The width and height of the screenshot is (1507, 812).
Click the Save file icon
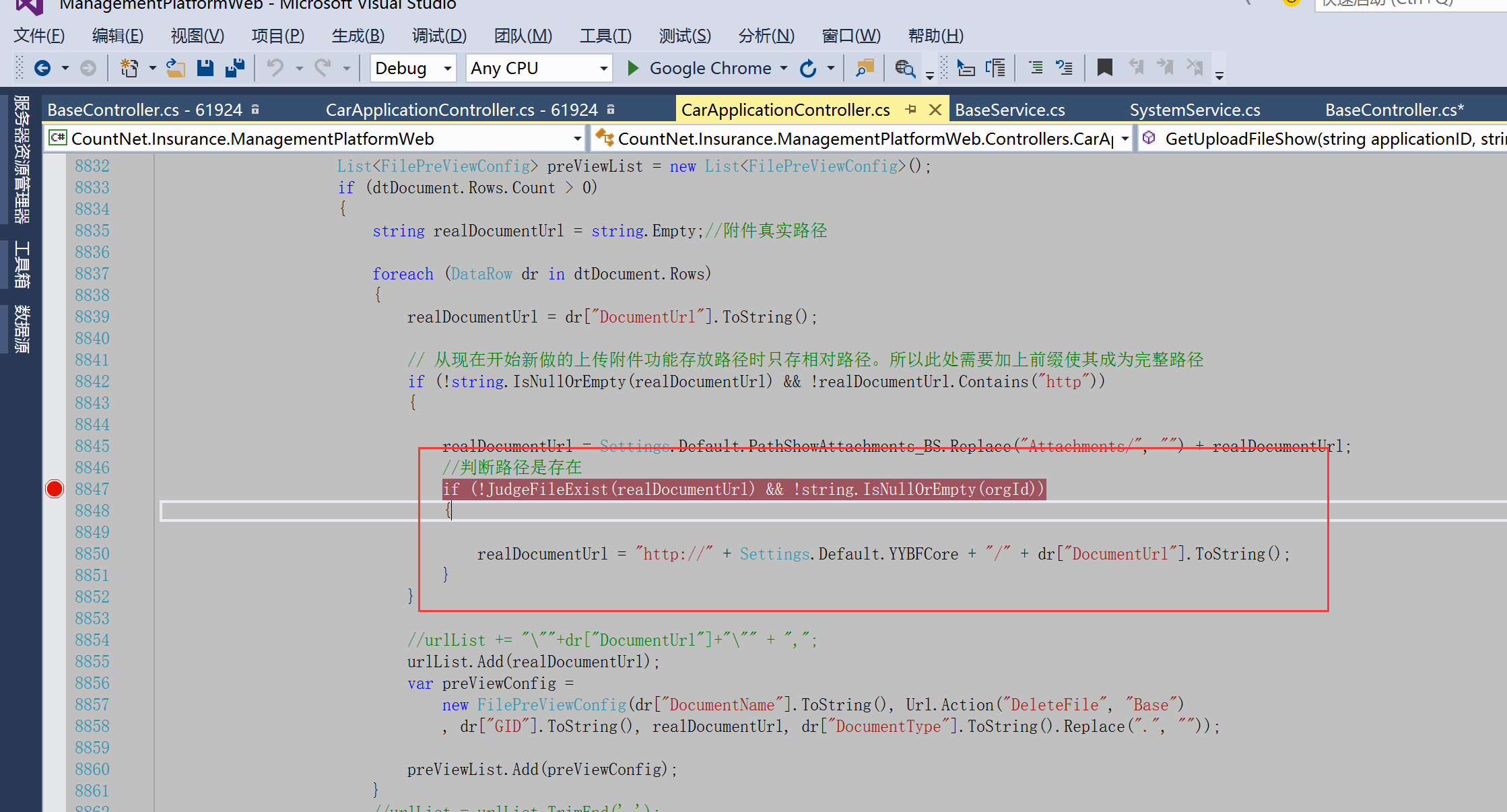[x=205, y=68]
